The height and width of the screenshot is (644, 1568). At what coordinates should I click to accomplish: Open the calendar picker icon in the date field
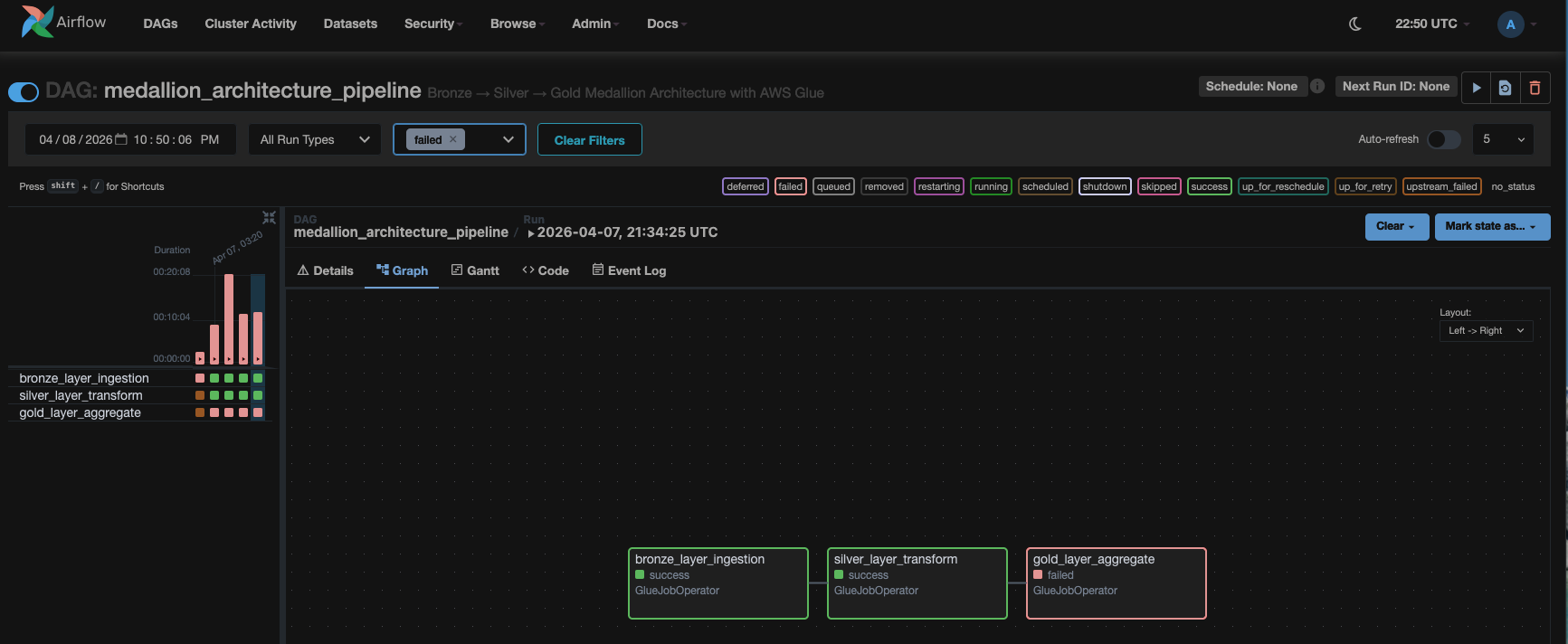[121, 139]
